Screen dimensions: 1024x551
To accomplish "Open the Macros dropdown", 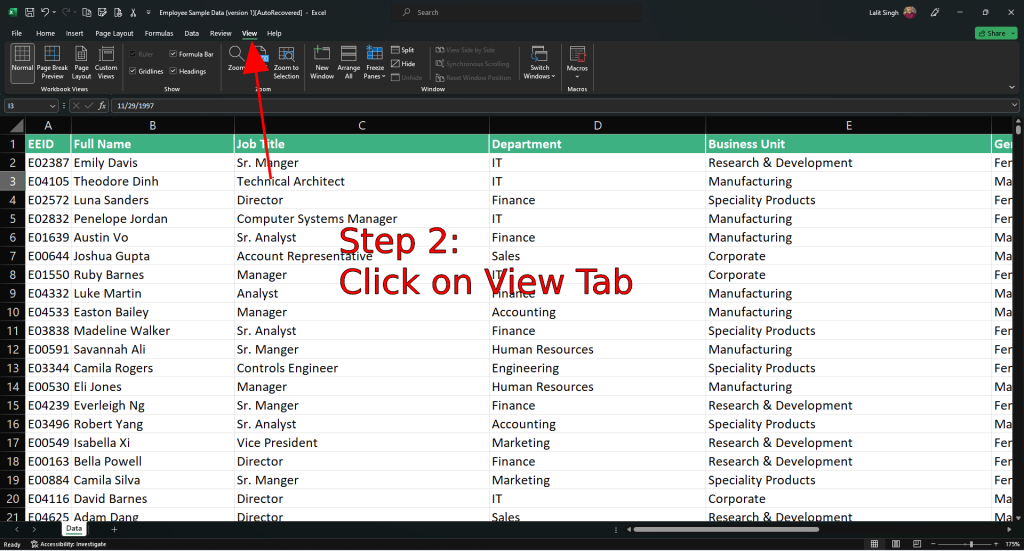I will click(577, 63).
